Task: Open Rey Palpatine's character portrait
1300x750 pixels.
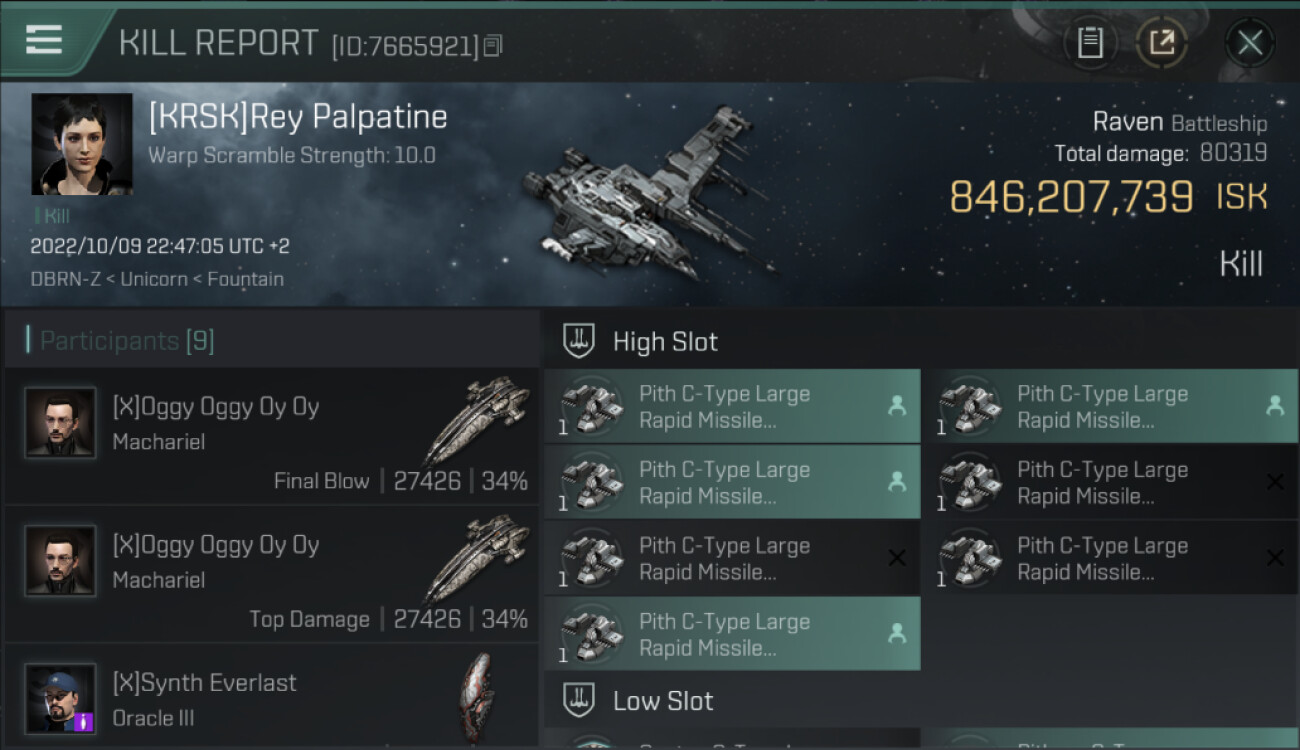Action: (x=82, y=144)
